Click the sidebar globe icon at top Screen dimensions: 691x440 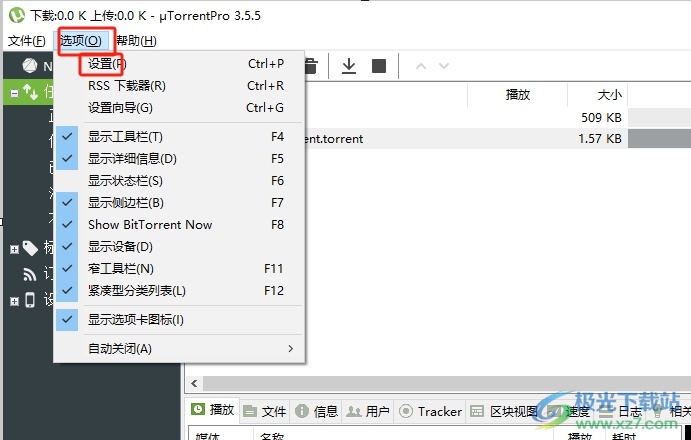point(30,66)
